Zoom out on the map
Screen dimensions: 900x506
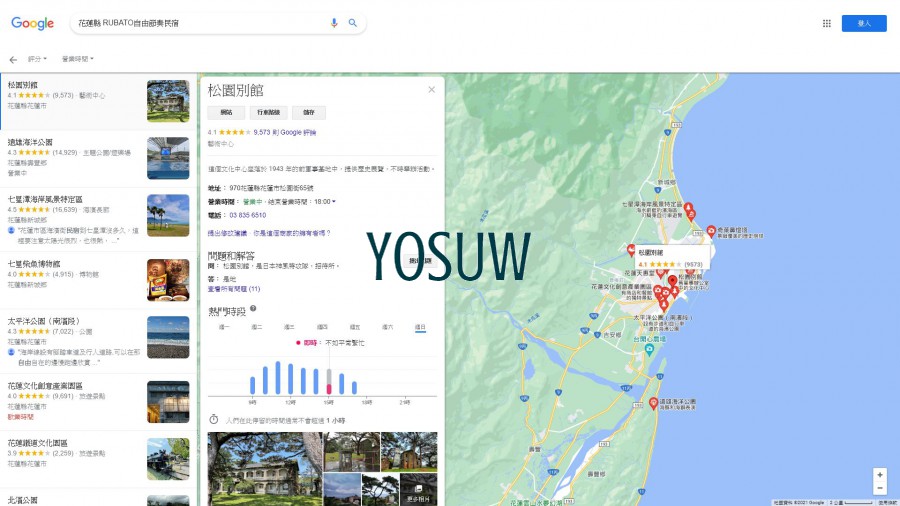click(x=879, y=488)
